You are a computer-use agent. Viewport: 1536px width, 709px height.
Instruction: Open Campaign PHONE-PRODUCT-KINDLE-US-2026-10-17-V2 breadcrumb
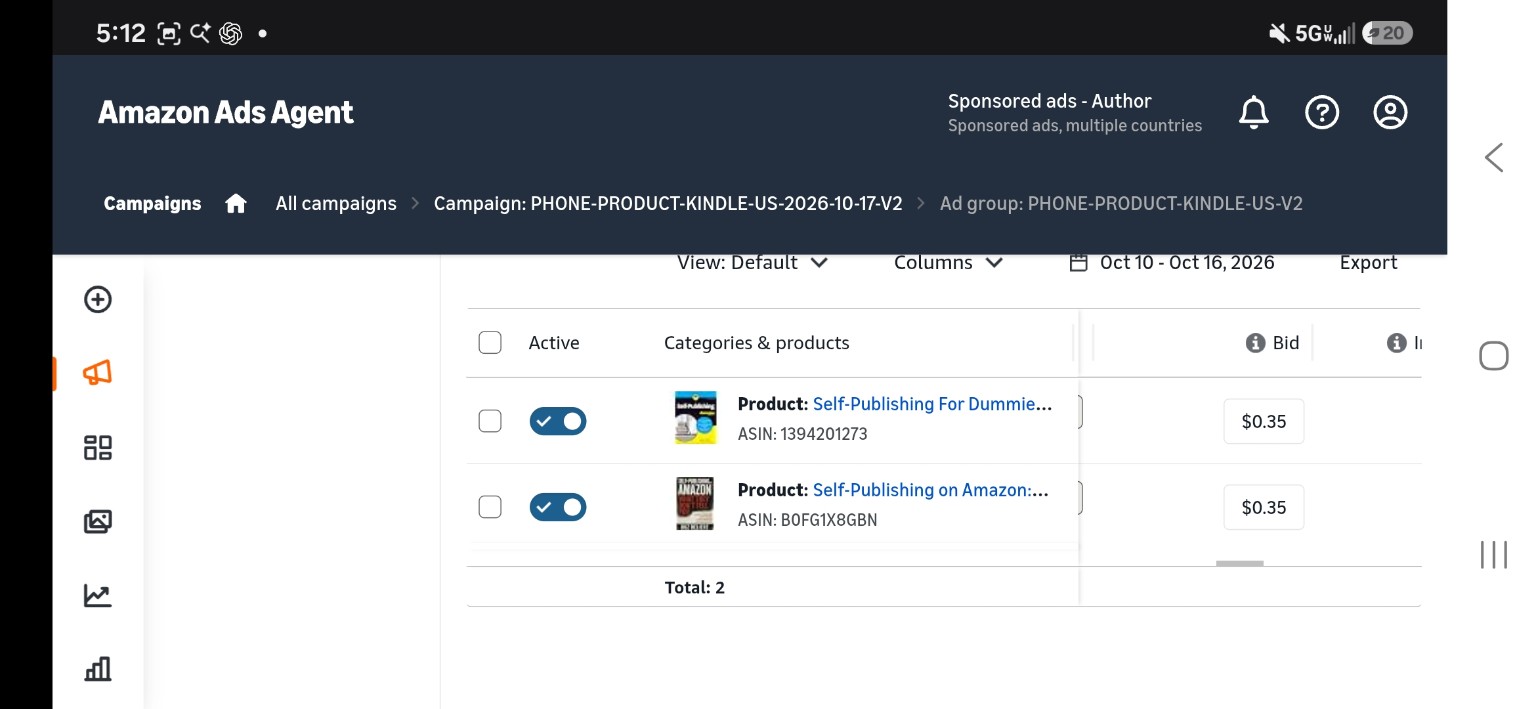click(668, 203)
